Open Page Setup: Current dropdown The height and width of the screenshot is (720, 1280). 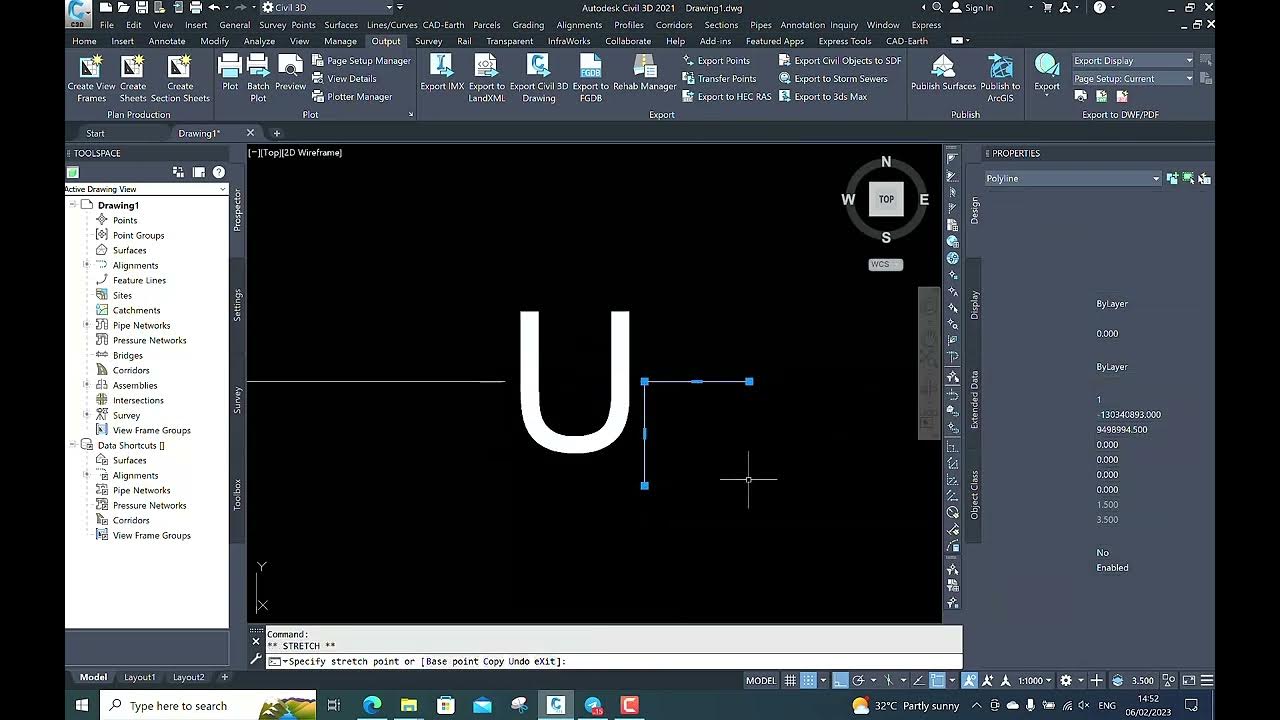1132,79
